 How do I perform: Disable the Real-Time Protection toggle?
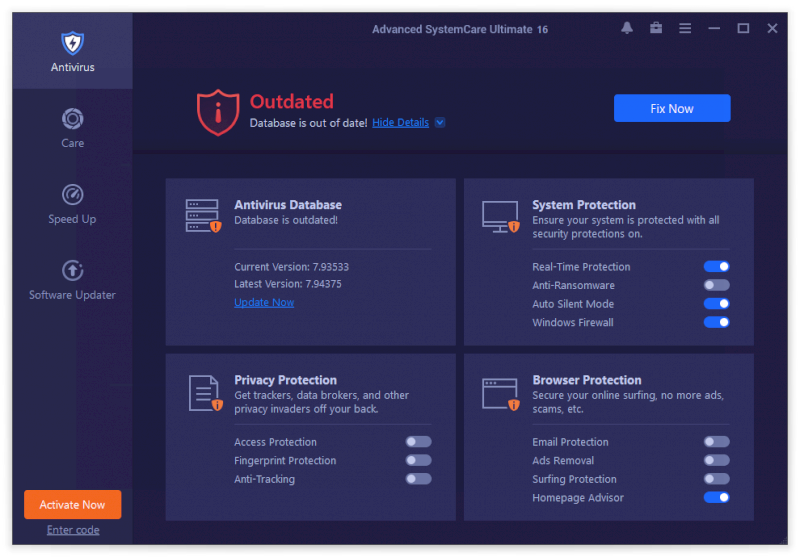(716, 267)
